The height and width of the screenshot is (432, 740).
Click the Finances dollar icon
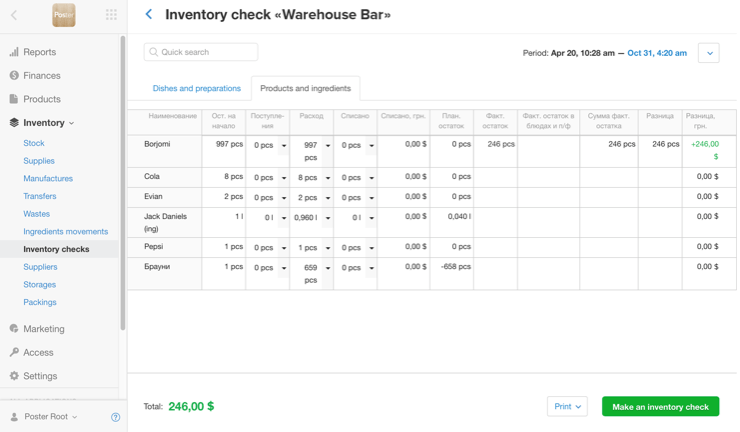[14, 76]
